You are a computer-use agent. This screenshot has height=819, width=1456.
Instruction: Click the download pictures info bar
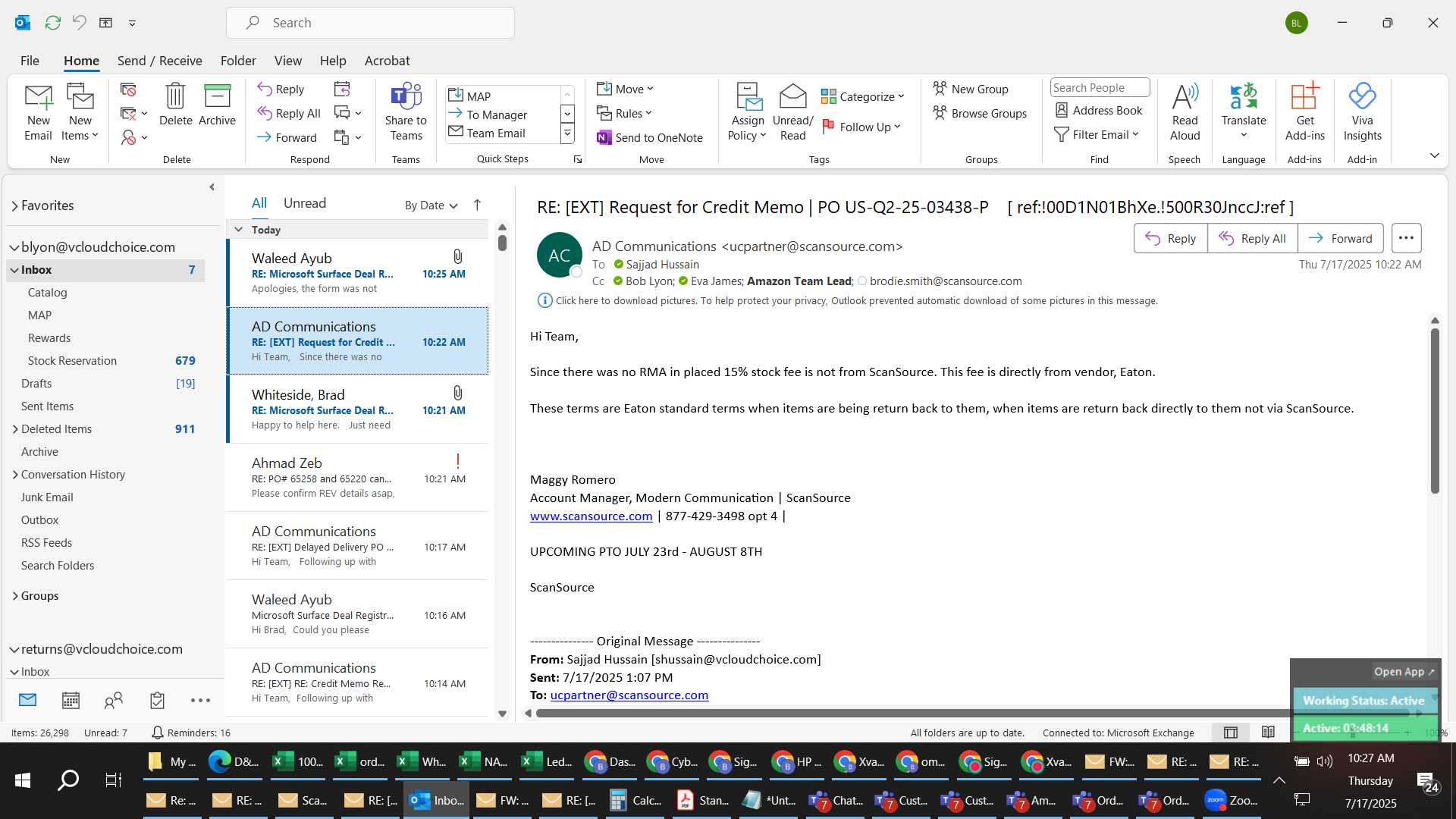tap(847, 300)
